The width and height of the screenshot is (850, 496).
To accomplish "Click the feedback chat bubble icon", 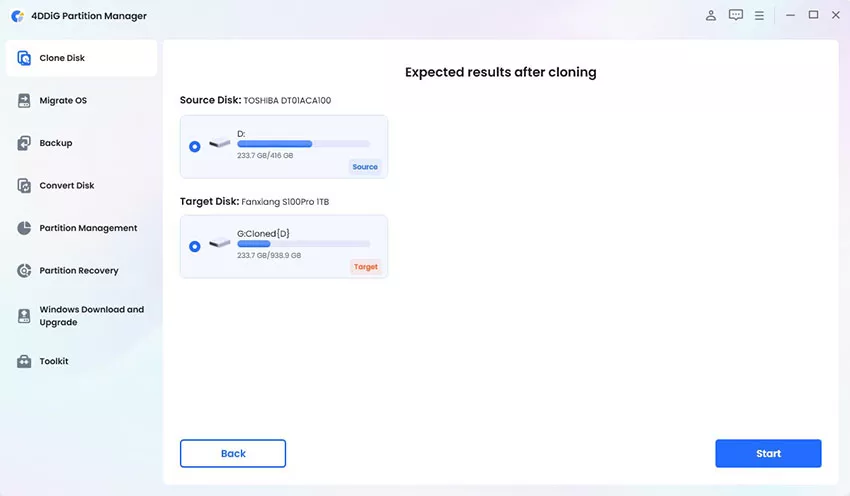I will click(736, 15).
